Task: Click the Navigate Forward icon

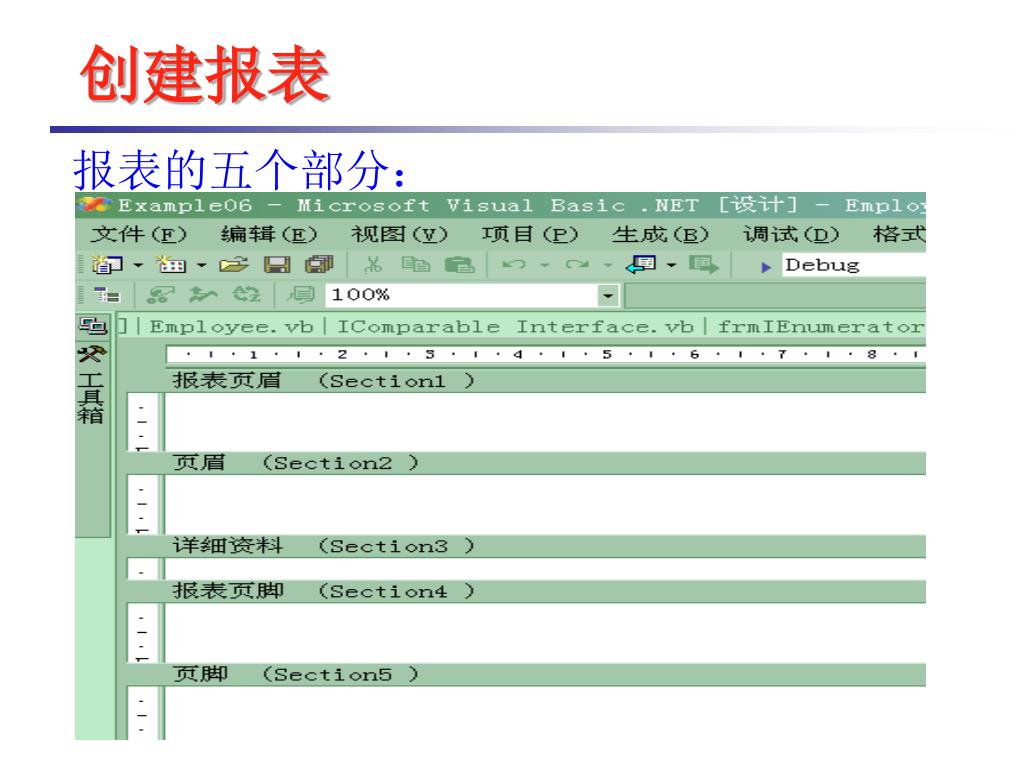Action: pyautogui.click(x=703, y=264)
